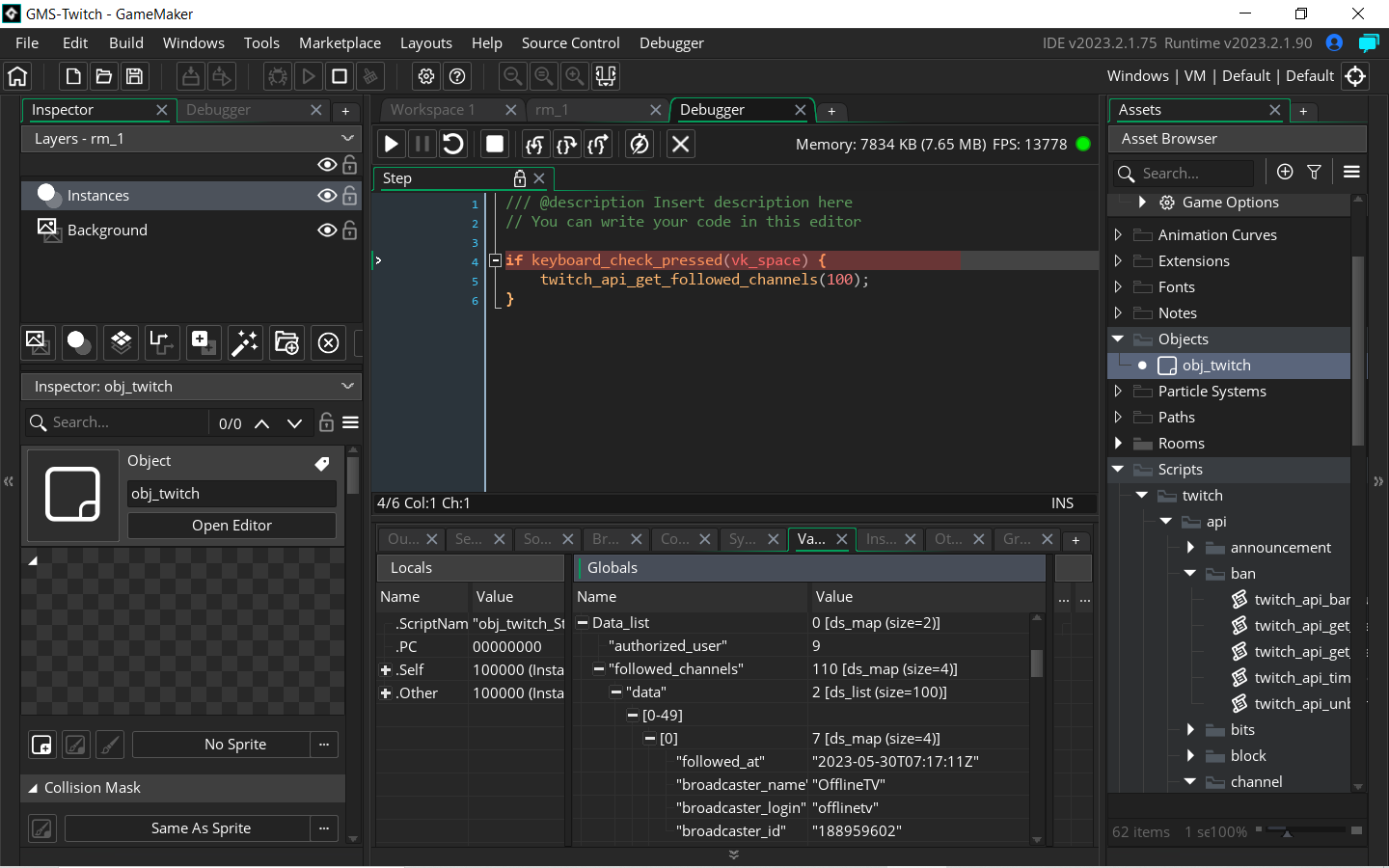The width and height of the screenshot is (1389, 868).
Task: Open Inspector: obj_twitch dropdown
Action: [191, 387]
